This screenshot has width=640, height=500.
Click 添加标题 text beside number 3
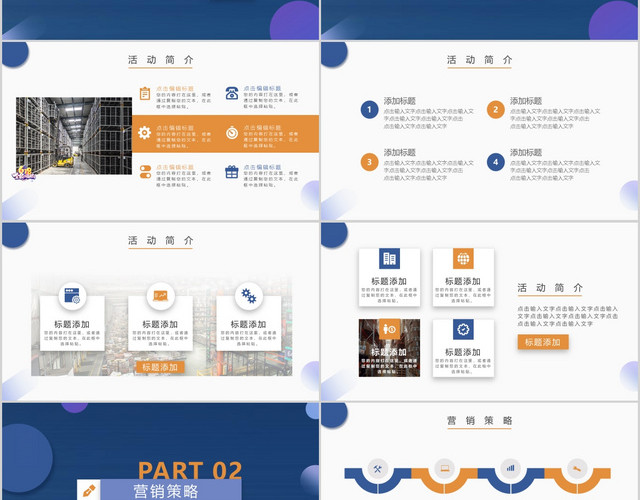click(400, 153)
